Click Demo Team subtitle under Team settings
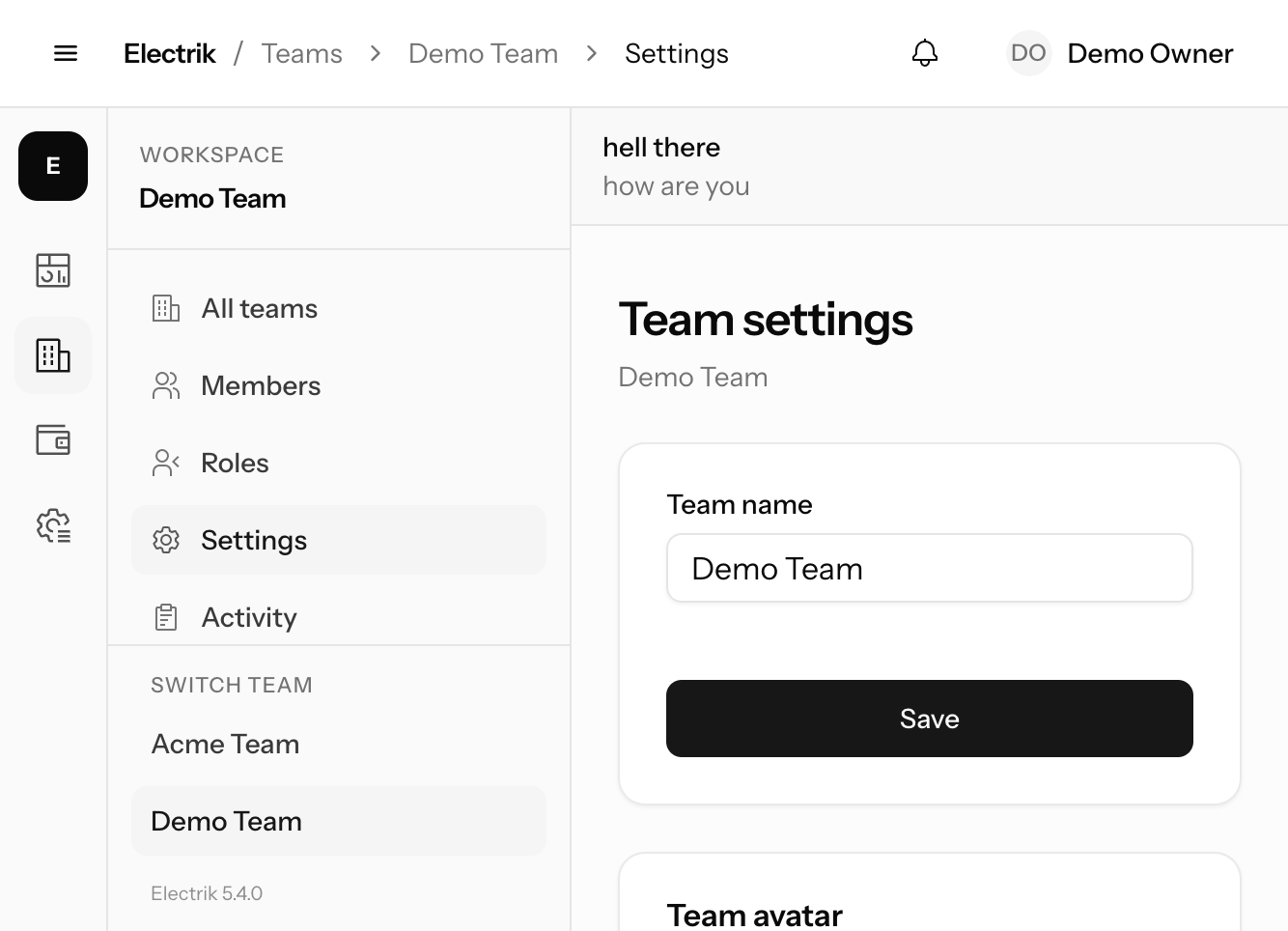This screenshot has width=1288, height=931. tap(693, 377)
